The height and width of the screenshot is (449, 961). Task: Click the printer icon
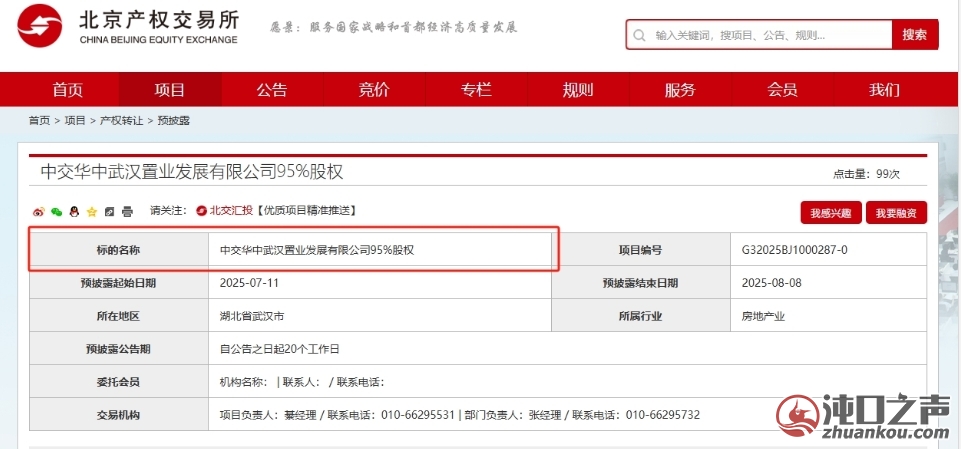127,212
